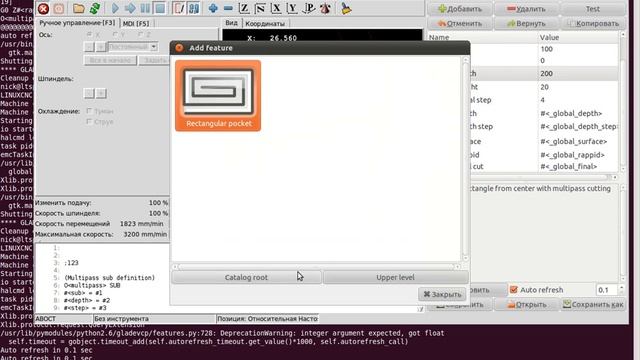The width and height of the screenshot is (640, 360).
Task: Switch to Z top view icon
Action: click(x=244, y=9)
